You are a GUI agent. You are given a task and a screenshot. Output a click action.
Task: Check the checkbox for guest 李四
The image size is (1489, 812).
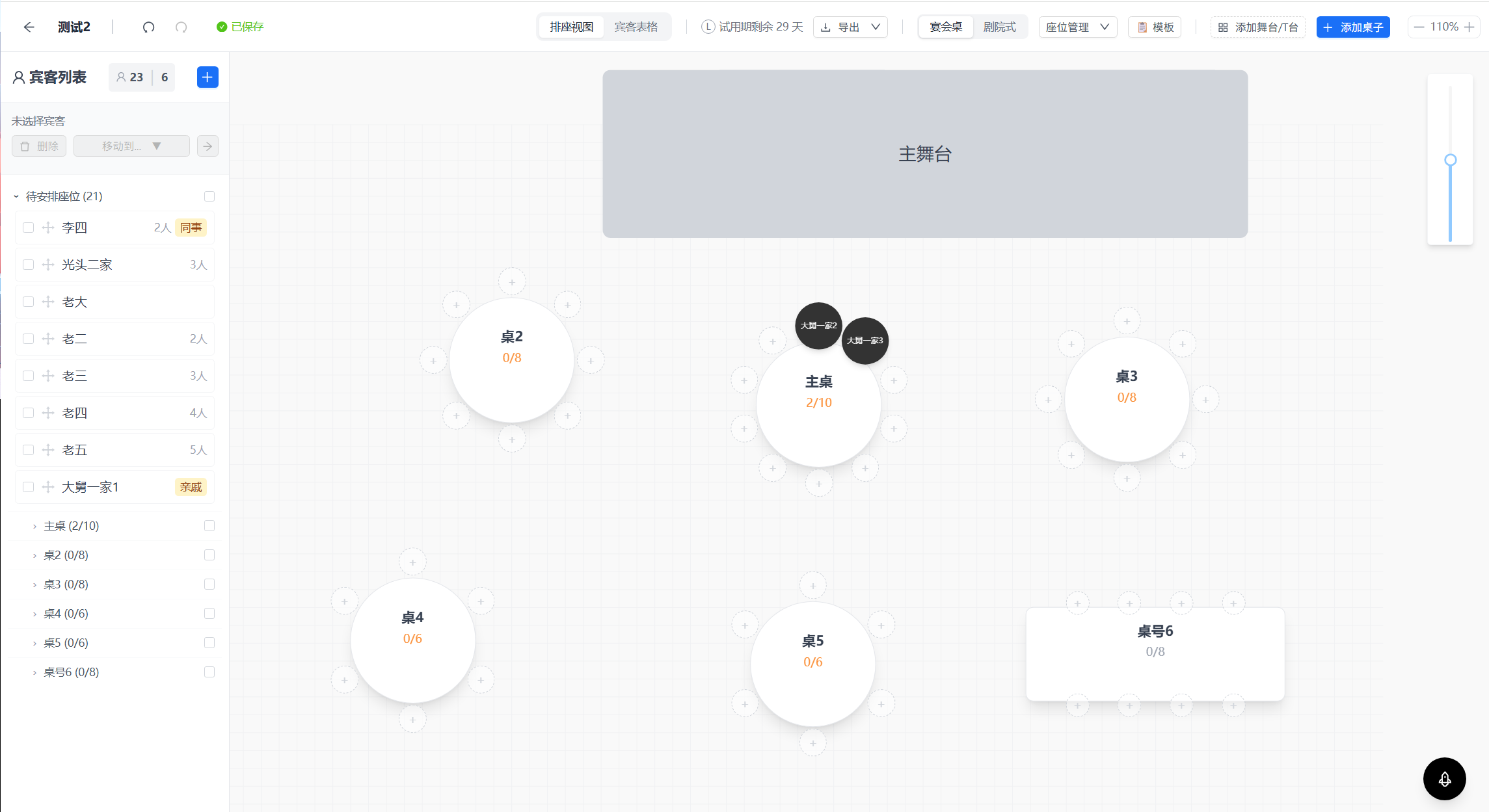coord(28,228)
